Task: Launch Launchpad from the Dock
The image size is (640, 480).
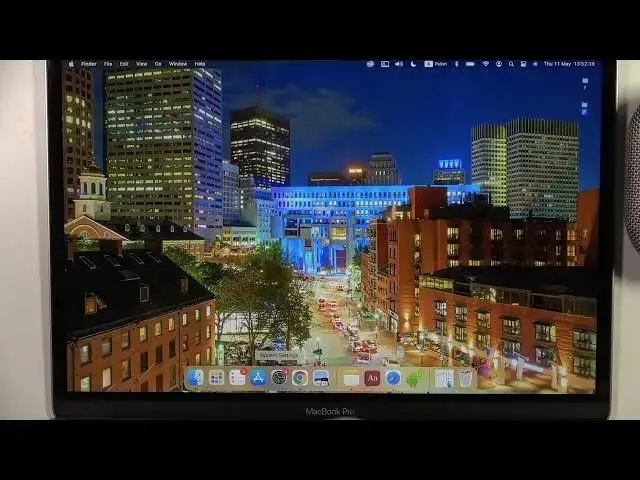Action: [x=216, y=377]
